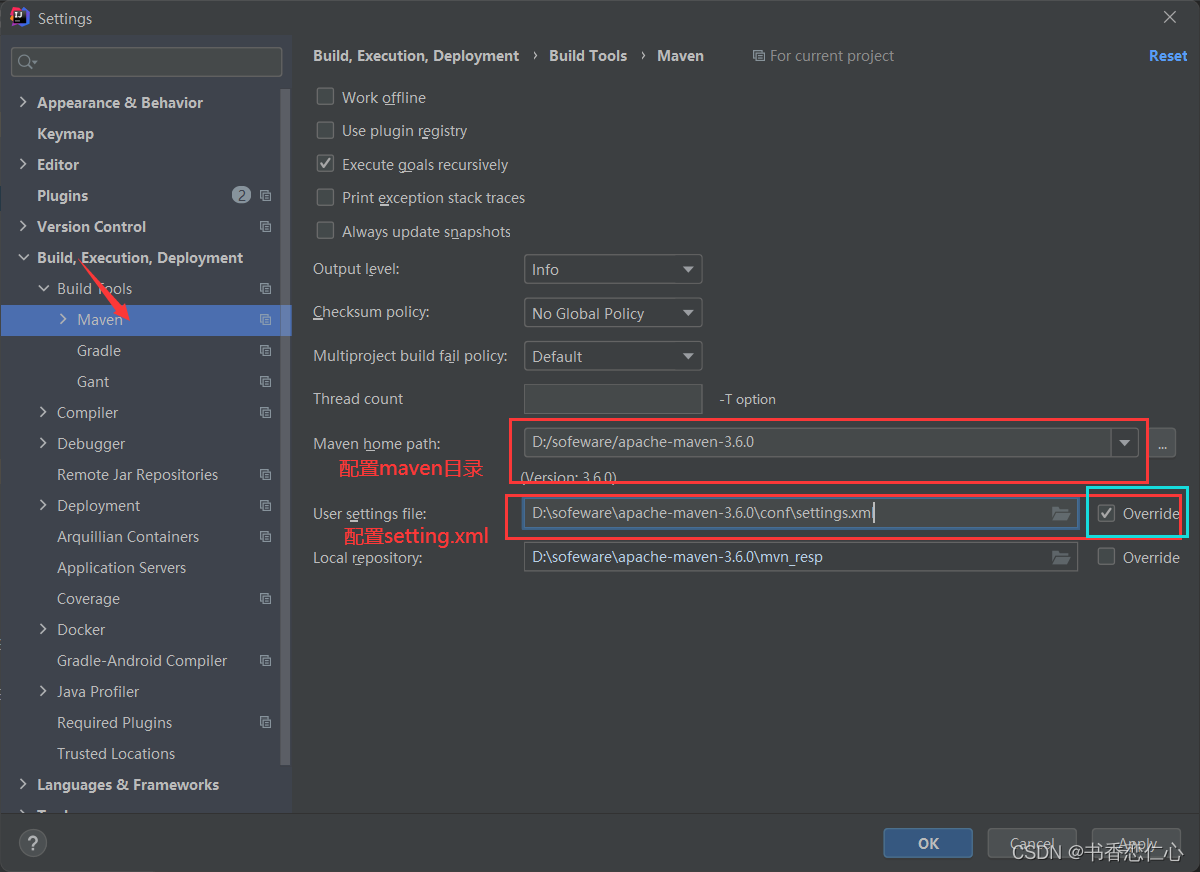Click the Thread count input field
Screen dimensions: 1200x872
pyautogui.click(x=613, y=399)
